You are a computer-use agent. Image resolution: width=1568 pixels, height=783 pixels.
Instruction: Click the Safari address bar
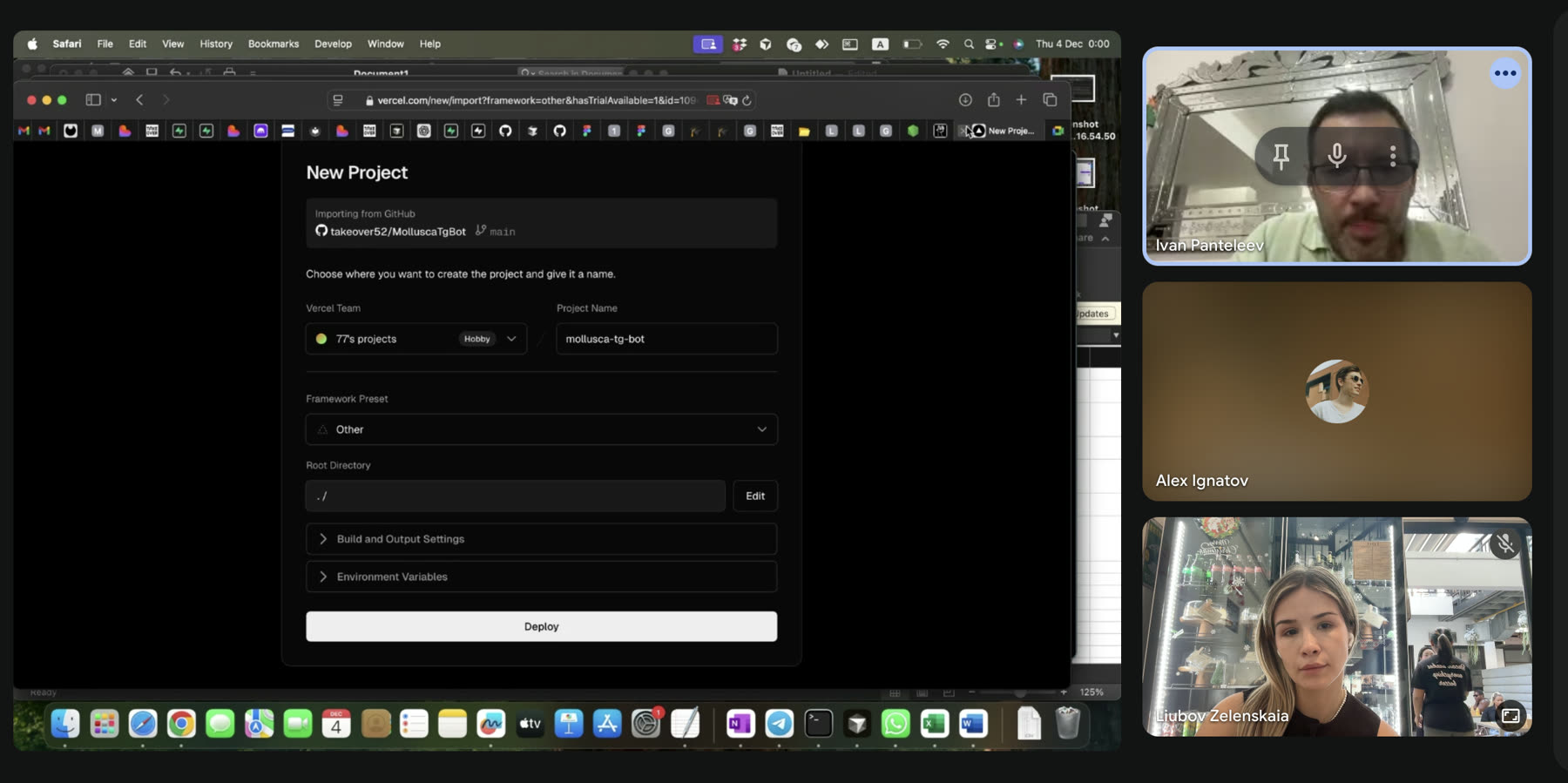click(540, 100)
